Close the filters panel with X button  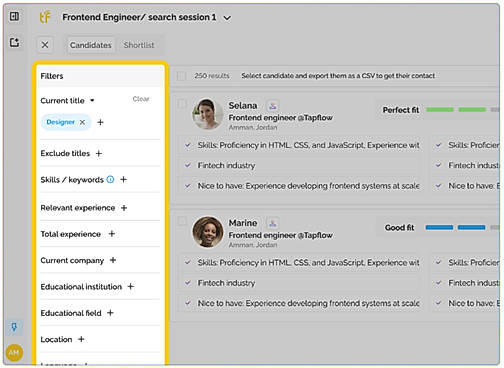pyautogui.click(x=45, y=45)
